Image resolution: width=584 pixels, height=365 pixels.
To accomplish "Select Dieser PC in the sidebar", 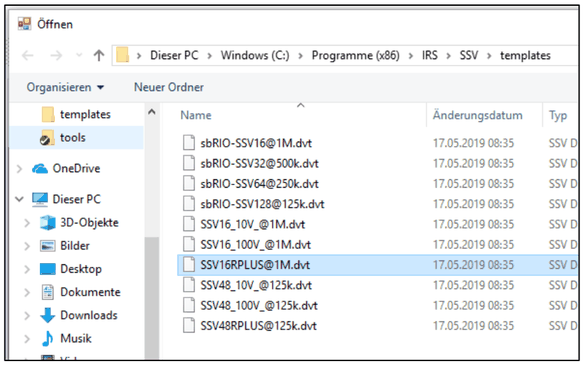I will click(x=77, y=199).
